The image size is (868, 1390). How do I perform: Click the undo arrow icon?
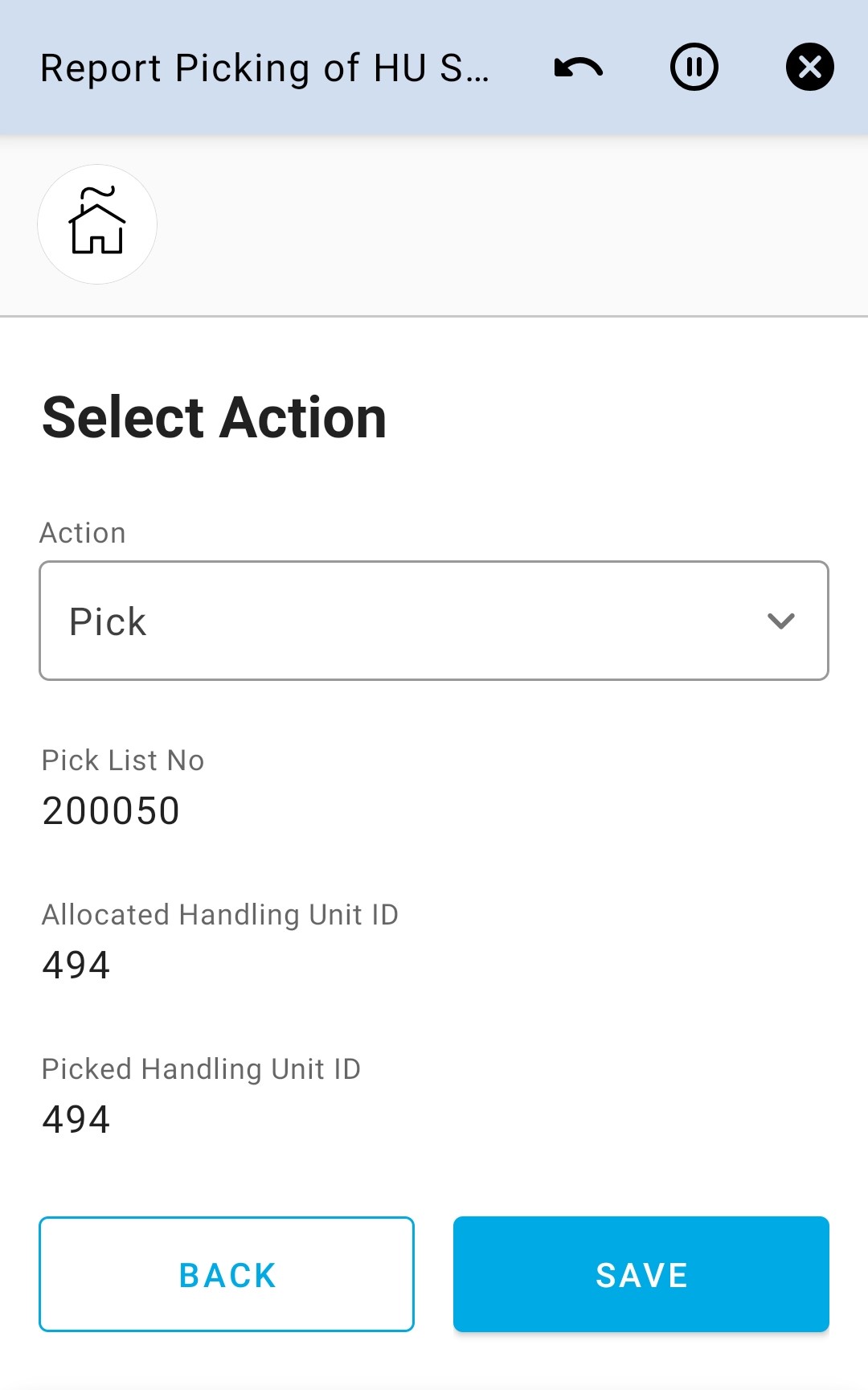point(579,68)
